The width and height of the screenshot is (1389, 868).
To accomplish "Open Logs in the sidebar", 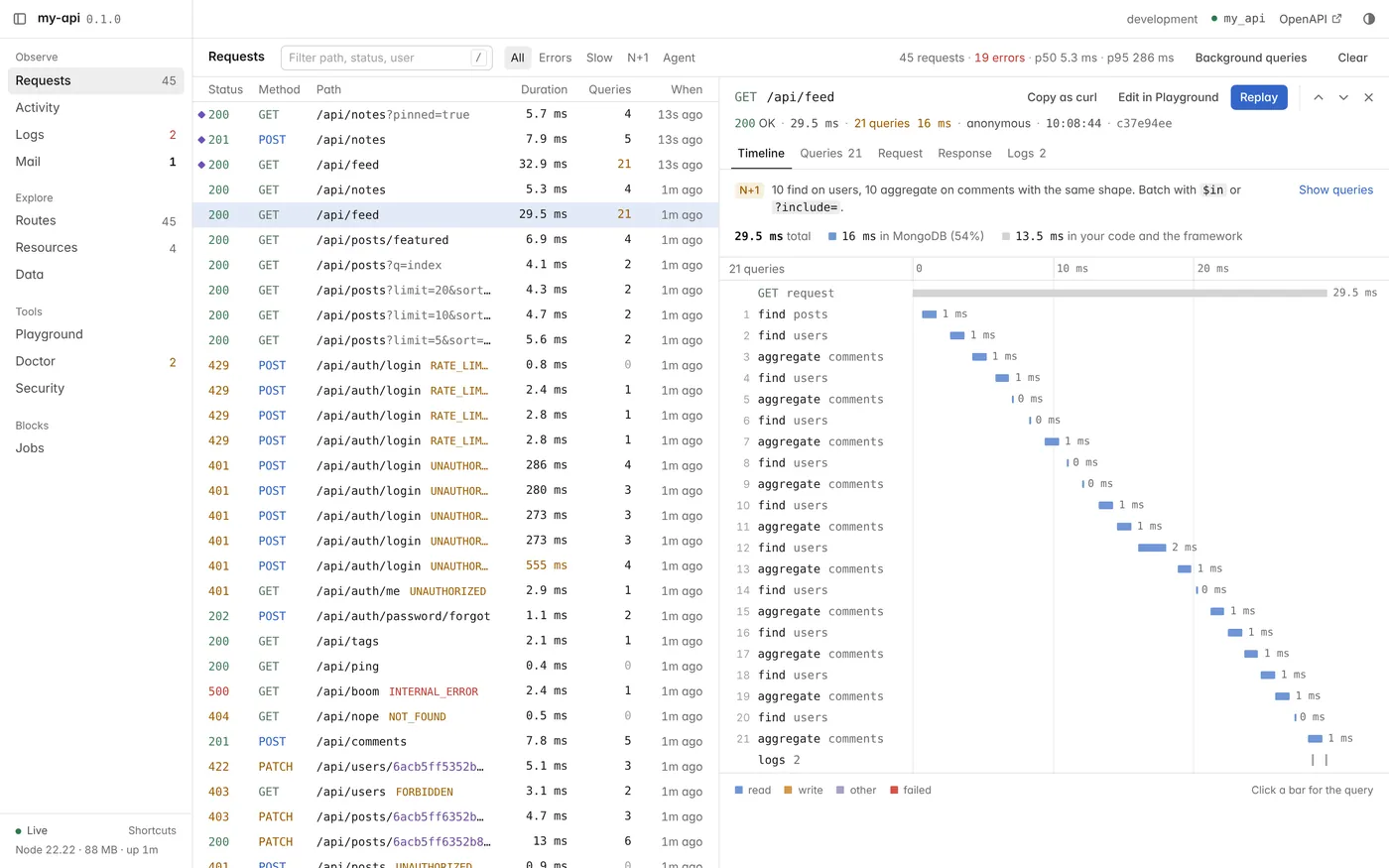I will (96, 134).
